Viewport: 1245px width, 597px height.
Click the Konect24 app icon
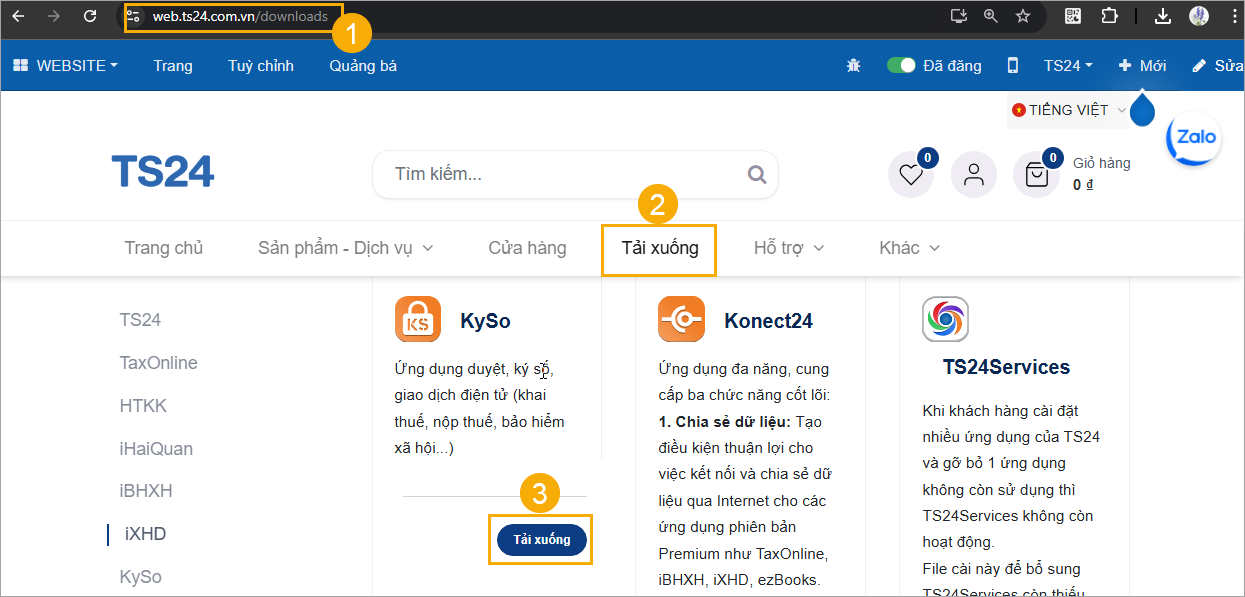tap(681, 319)
